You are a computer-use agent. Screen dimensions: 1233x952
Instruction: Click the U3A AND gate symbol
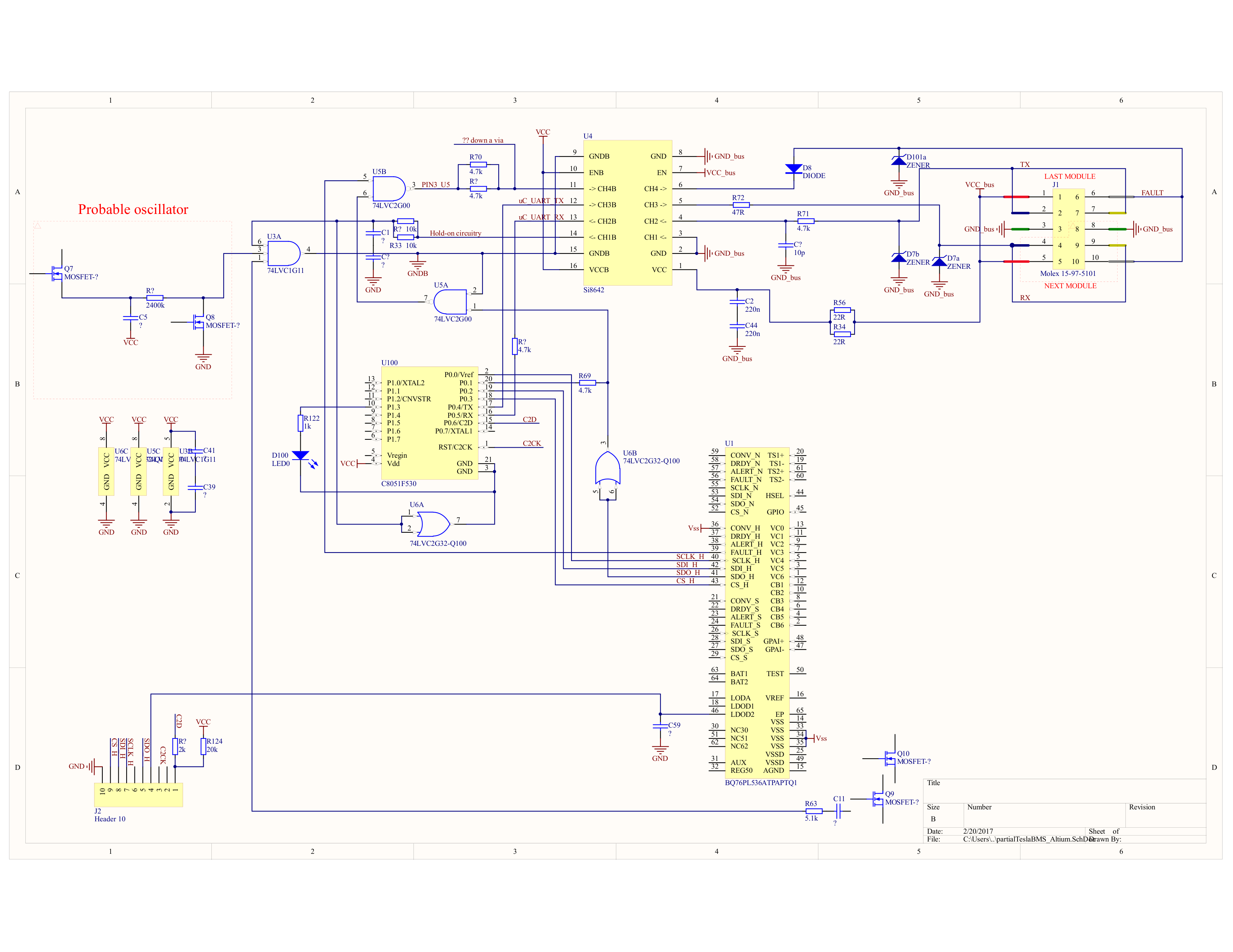pos(284,253)
